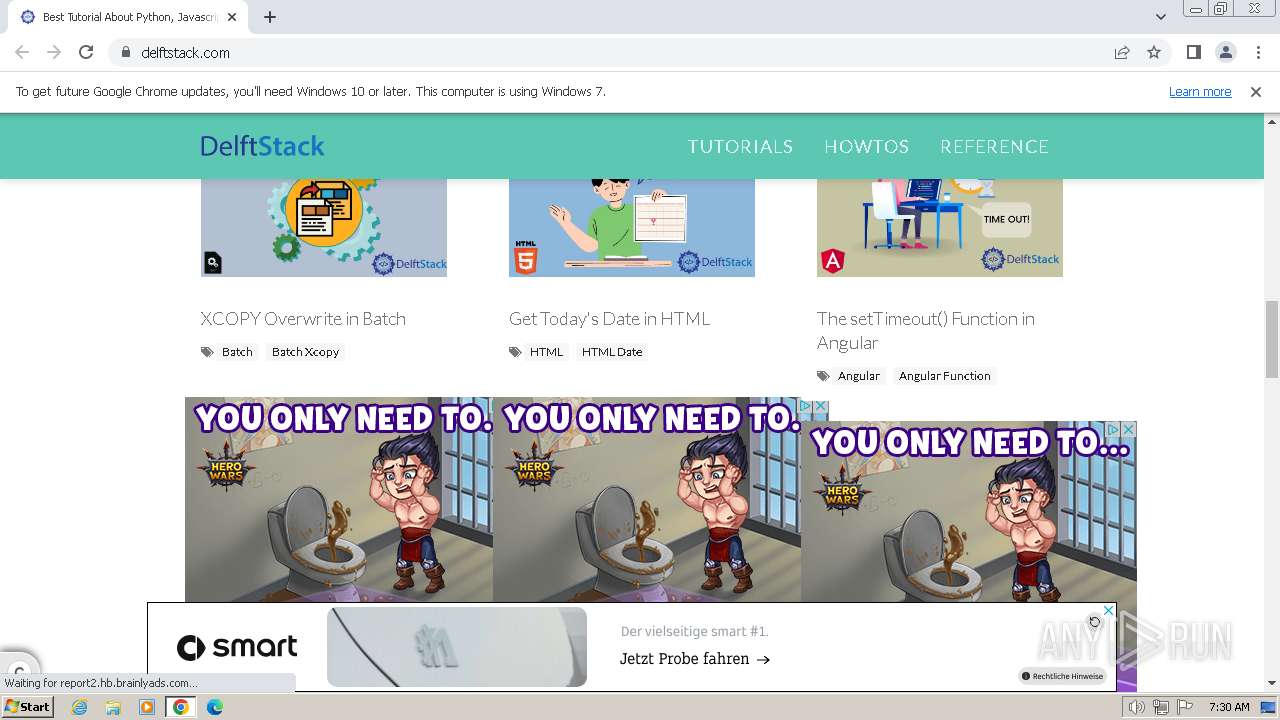Go back using browser back arrow
This screenshot has width=1280, height=720.
coord(22,52)
